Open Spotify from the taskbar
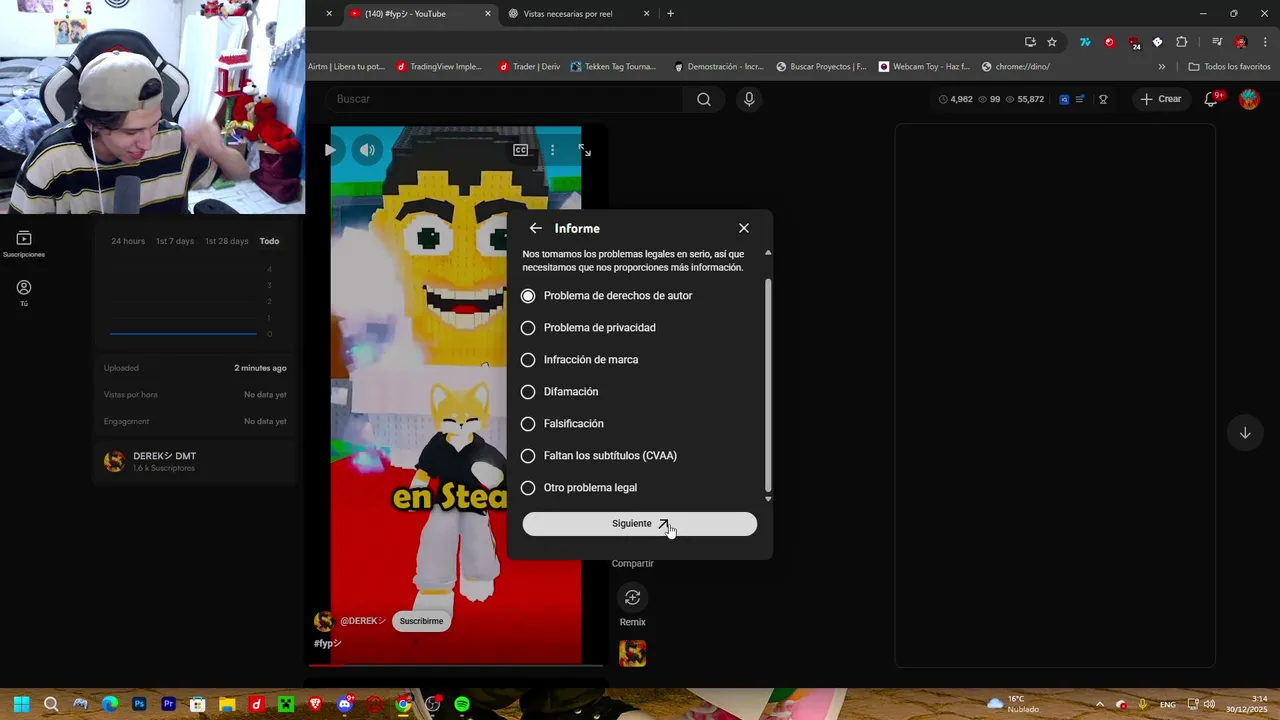This screenshot has height=720, width=1280. tap(462, 704)
